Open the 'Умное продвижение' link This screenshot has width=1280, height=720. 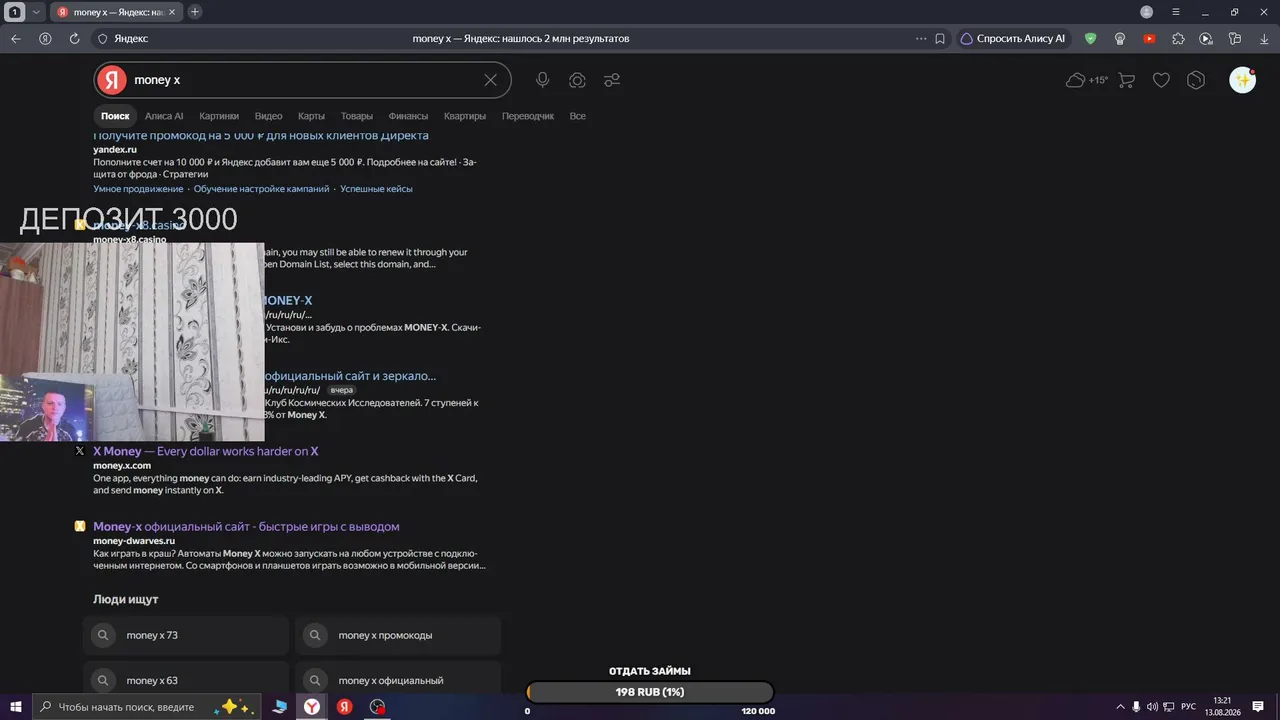[x=138, y=189]
